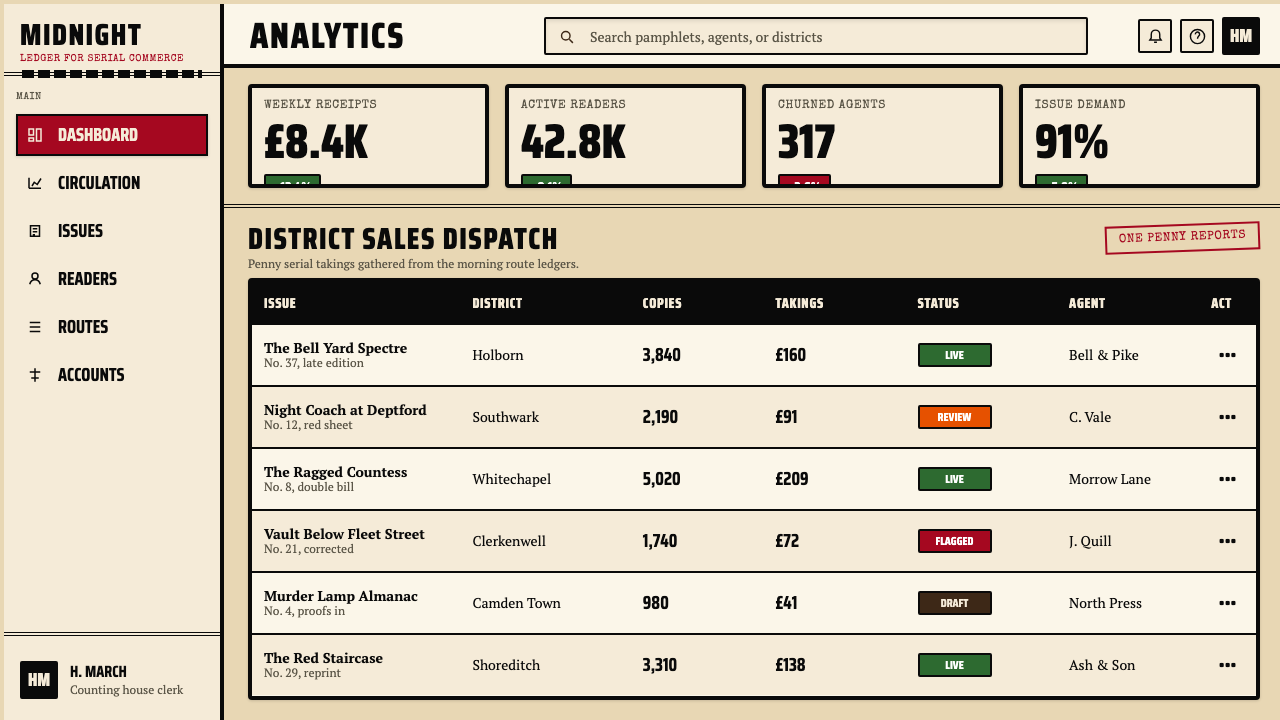
Task: Open actions menu for The Red Staircase
Action: (1227, 665)
